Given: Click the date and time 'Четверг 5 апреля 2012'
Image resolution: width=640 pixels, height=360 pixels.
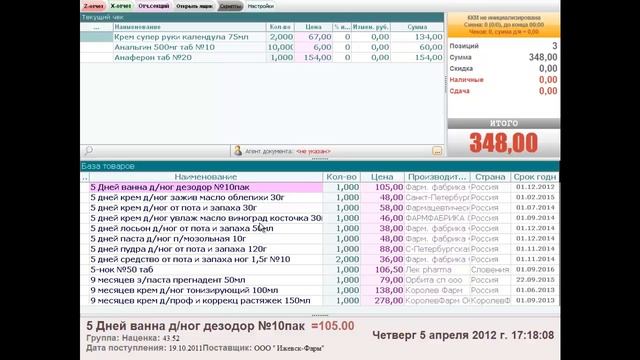Looking at the screenshot, I should [463, 335].
